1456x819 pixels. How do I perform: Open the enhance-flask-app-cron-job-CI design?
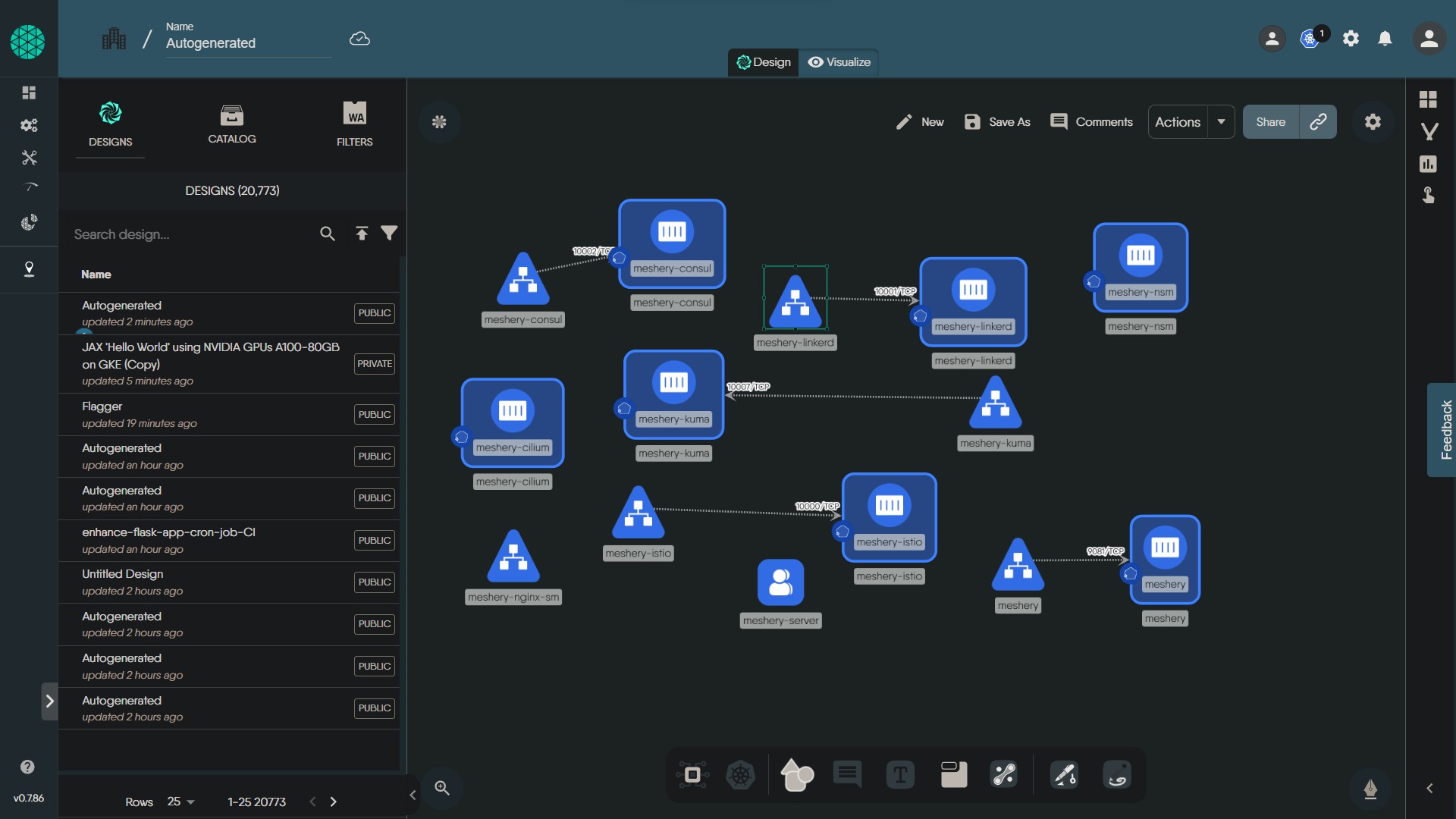click(228, 541)
